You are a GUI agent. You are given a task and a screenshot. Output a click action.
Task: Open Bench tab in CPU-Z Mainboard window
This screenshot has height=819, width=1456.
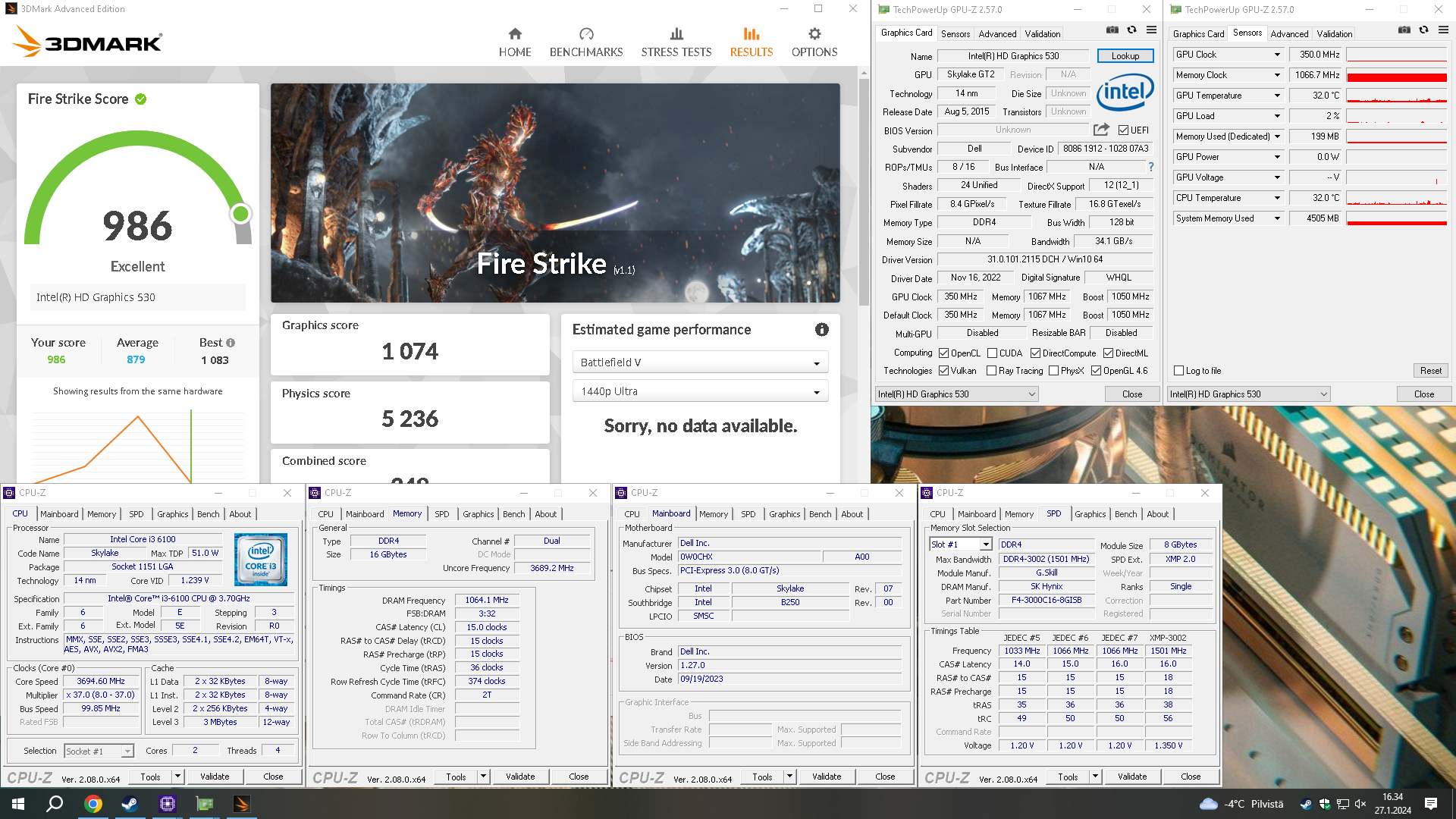(820, 514)
